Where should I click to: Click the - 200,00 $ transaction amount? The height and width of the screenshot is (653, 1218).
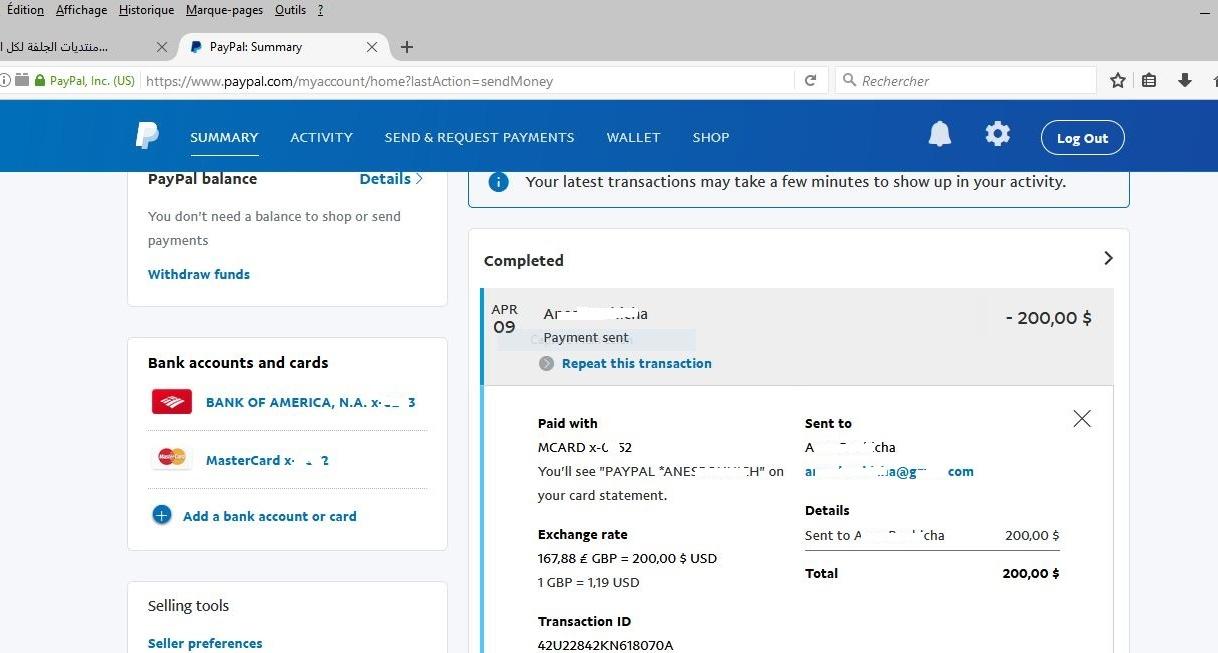click(x=1048, y=318)
